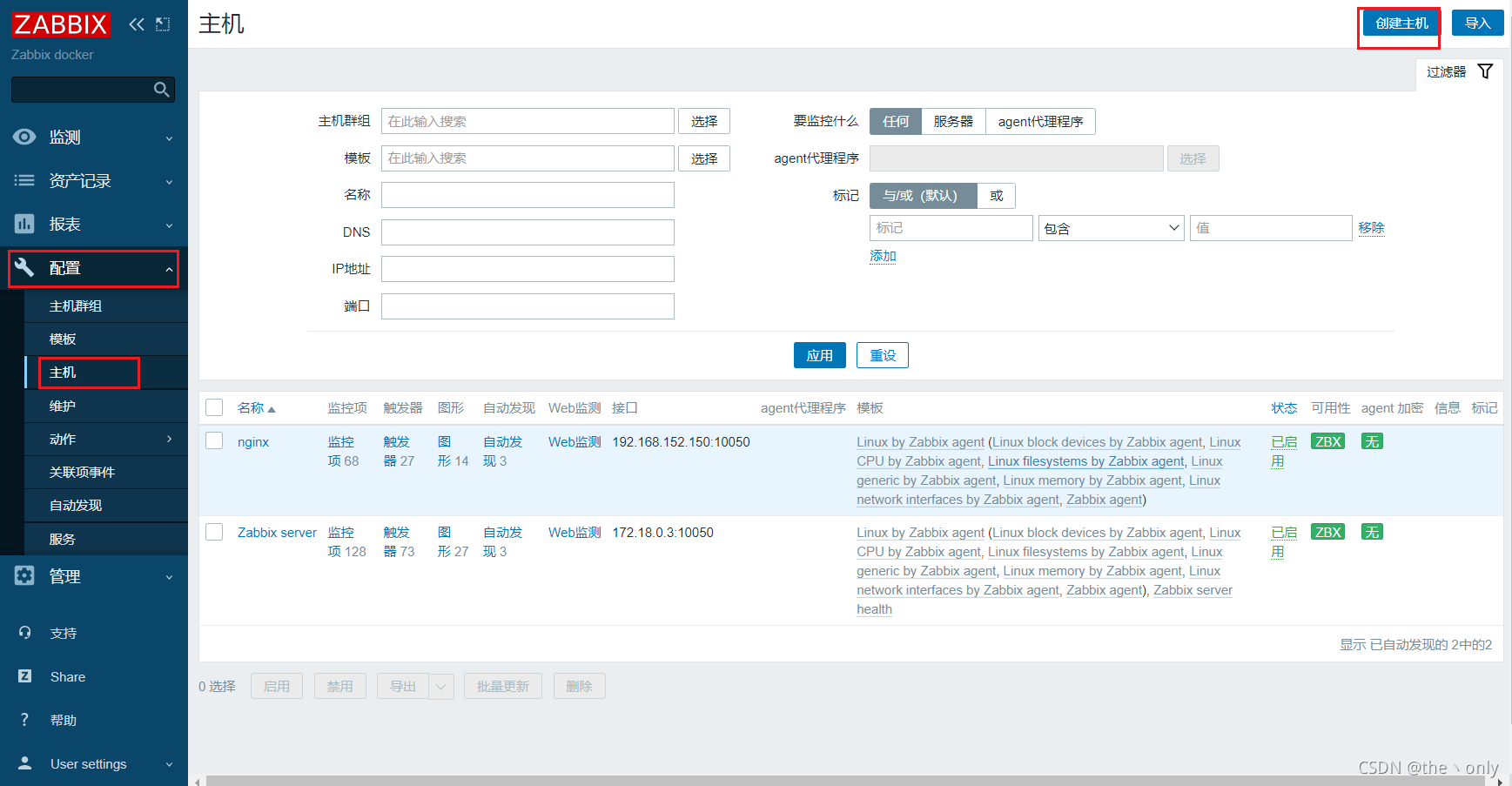Click the reports chart icon
This screenshot has height=786, width=1512.
(24, 224)
